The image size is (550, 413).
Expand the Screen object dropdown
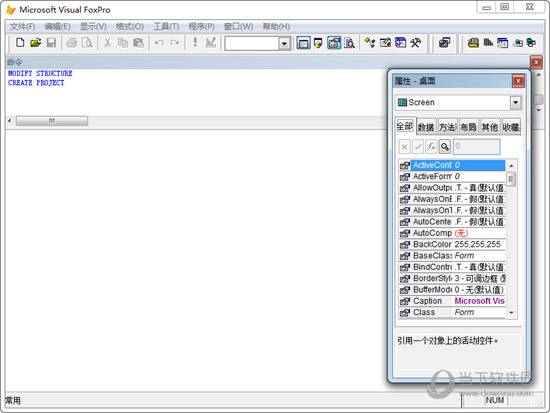pyautogui.click(x=515, y=102)
